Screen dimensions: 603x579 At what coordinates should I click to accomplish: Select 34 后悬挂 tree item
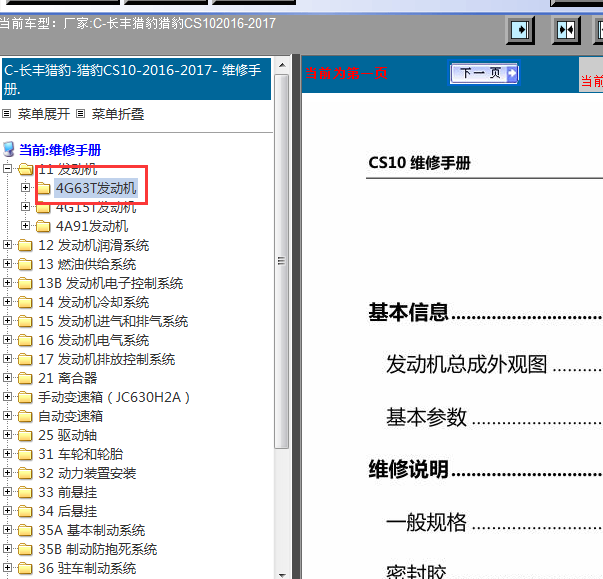tap(68, 511)
